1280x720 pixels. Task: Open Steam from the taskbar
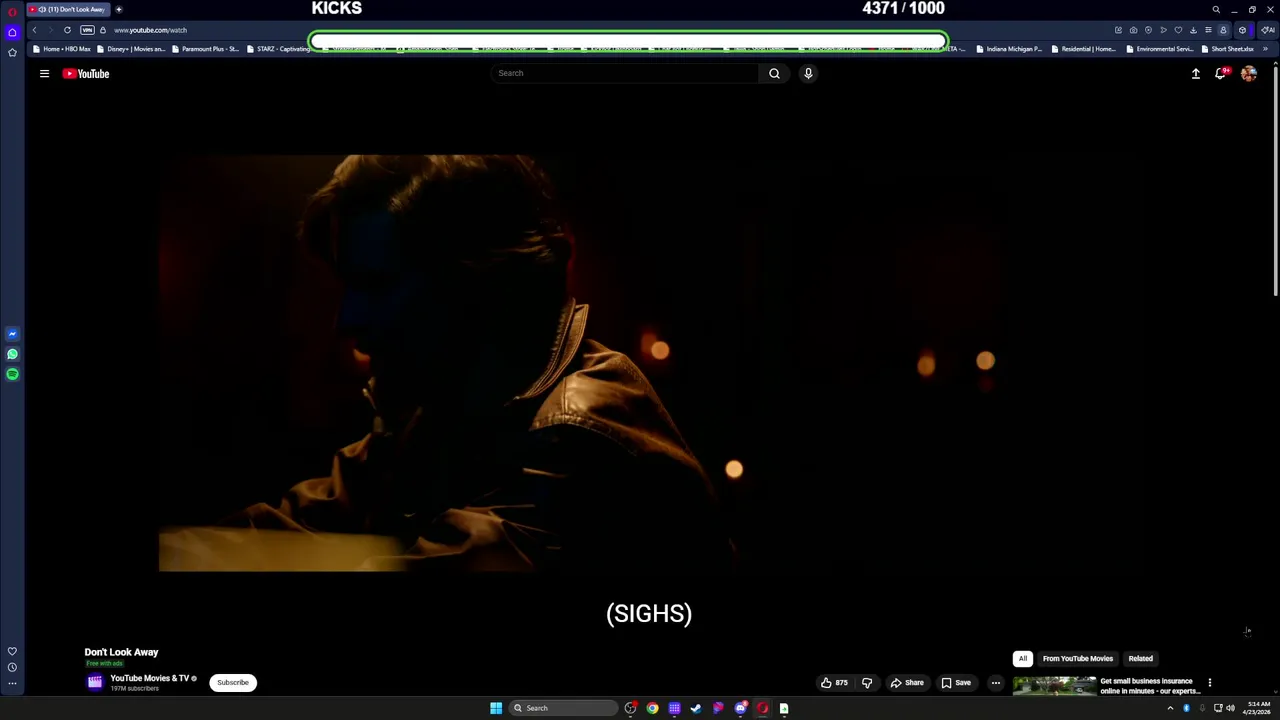(696, 708)
